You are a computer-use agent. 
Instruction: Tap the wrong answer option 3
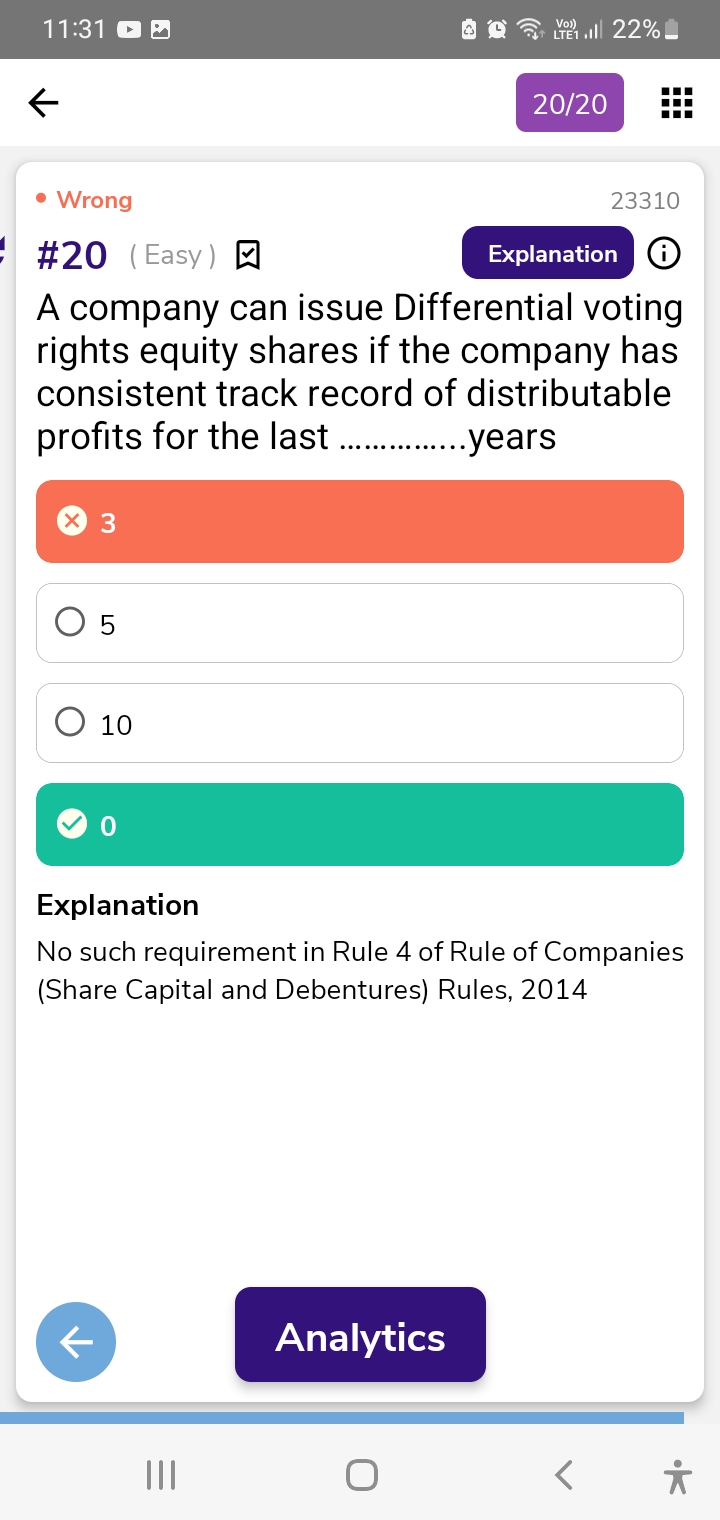(360, 522)
